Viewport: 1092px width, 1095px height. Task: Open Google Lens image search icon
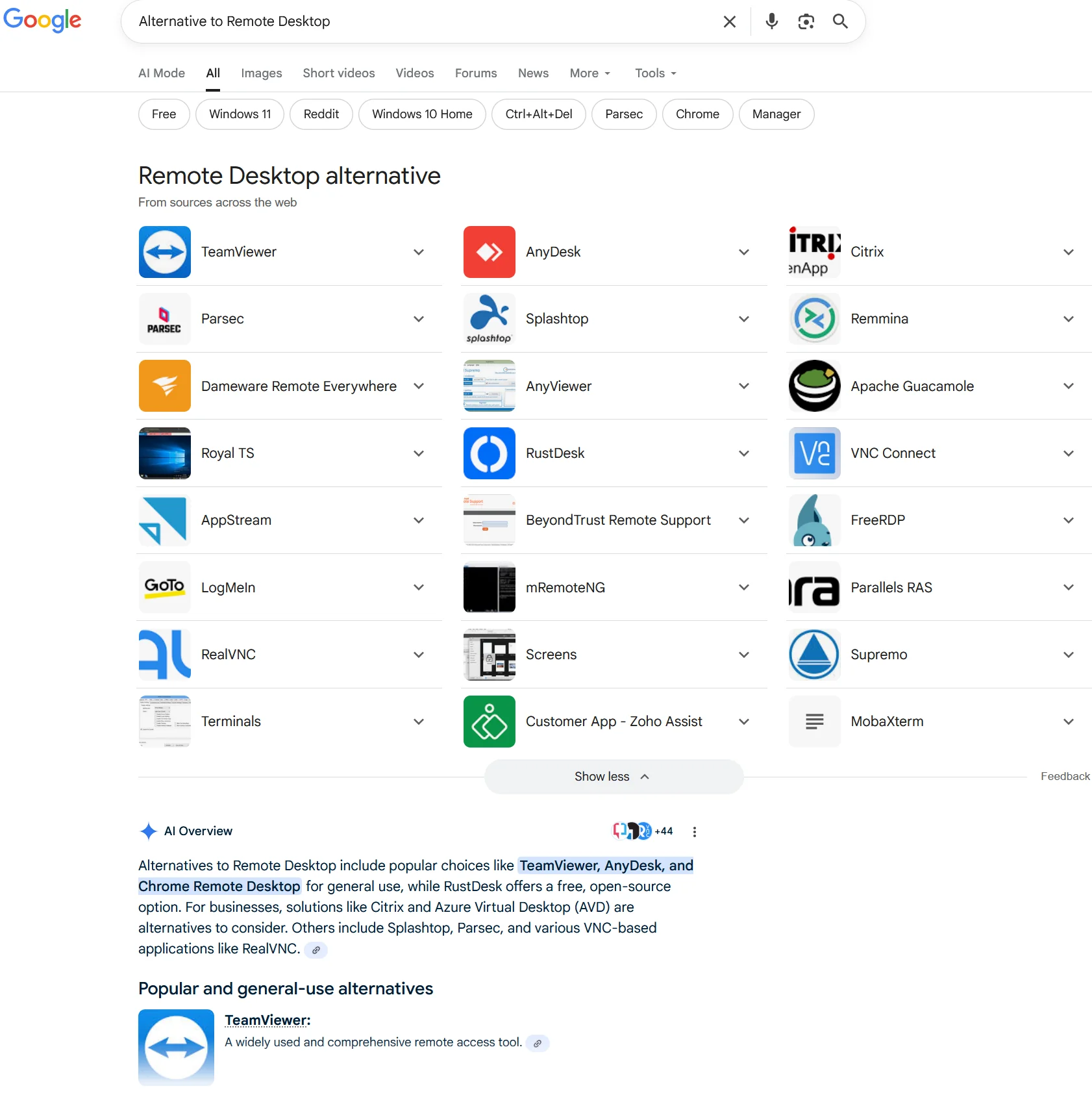tap(806, 21)
